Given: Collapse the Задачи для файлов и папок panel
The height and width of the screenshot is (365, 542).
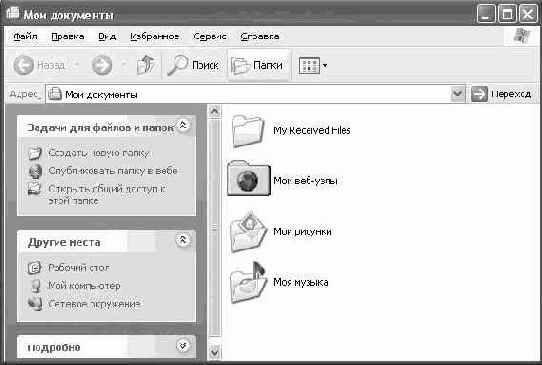Looking at the screenshot, I should [183, 125].
